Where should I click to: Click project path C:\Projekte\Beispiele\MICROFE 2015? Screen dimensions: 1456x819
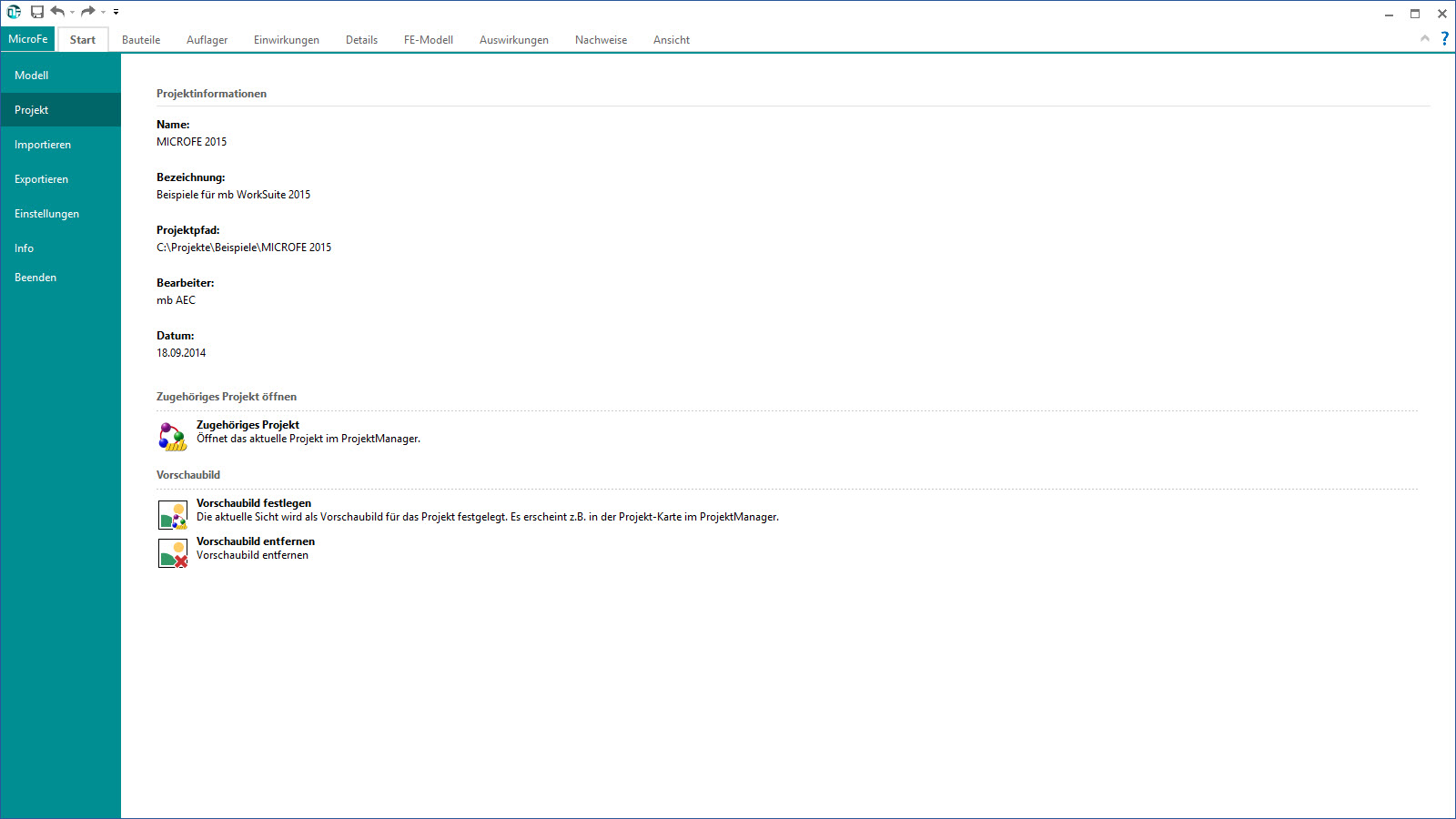point(244,248)
